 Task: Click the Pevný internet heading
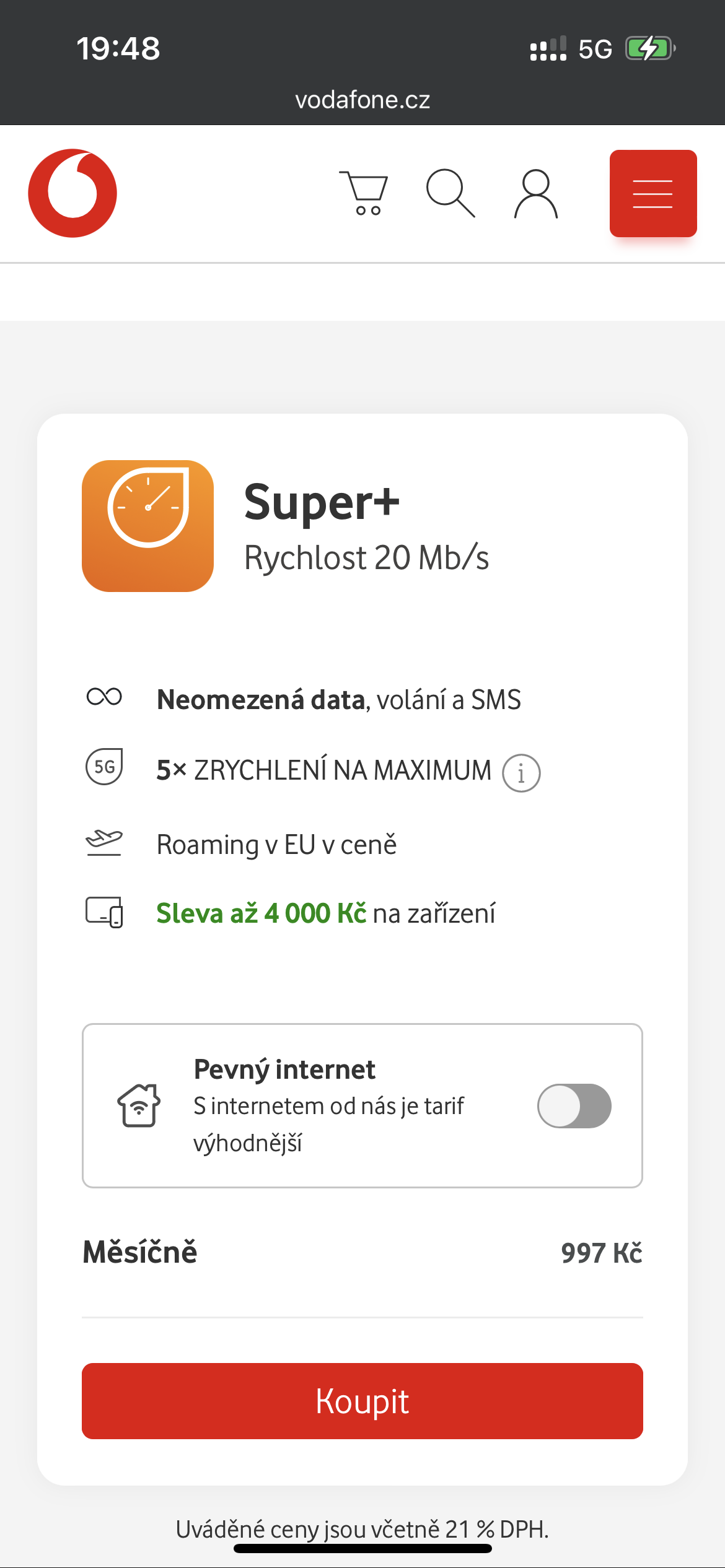[284, 1069]
